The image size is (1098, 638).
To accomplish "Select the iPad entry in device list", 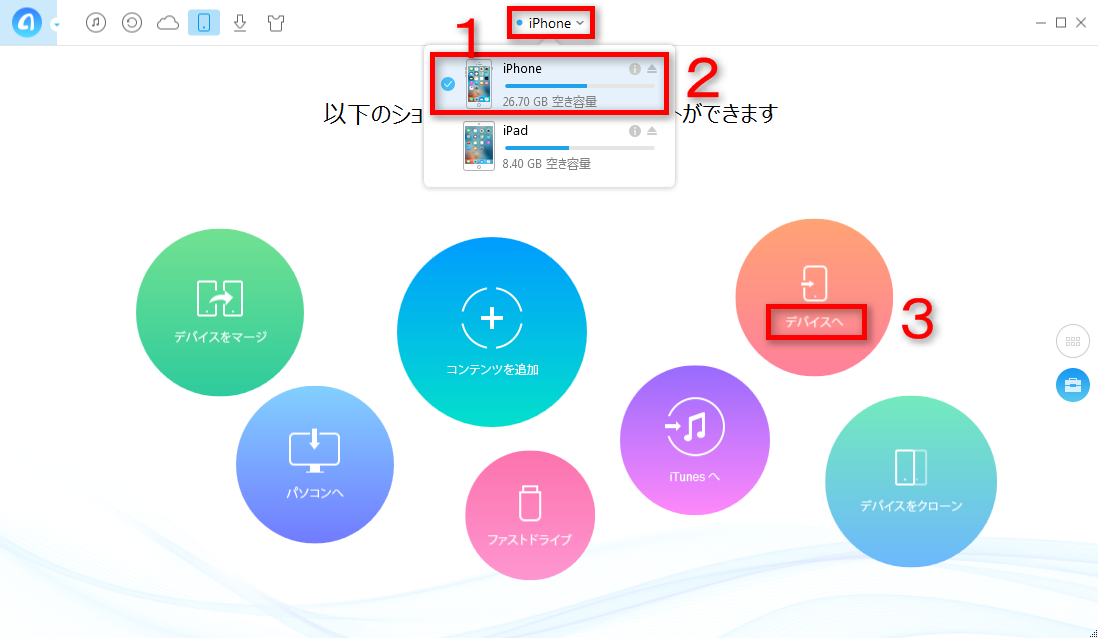I will (549, 146).
